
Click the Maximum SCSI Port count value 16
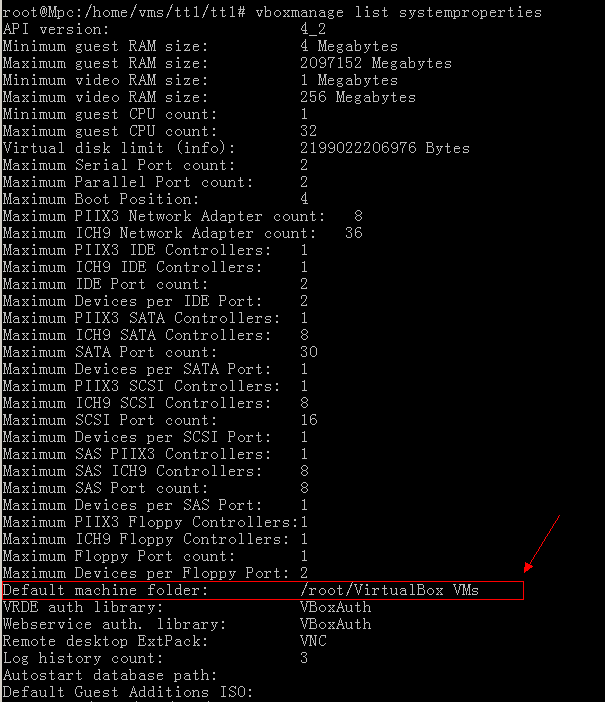tap(309, 420)
